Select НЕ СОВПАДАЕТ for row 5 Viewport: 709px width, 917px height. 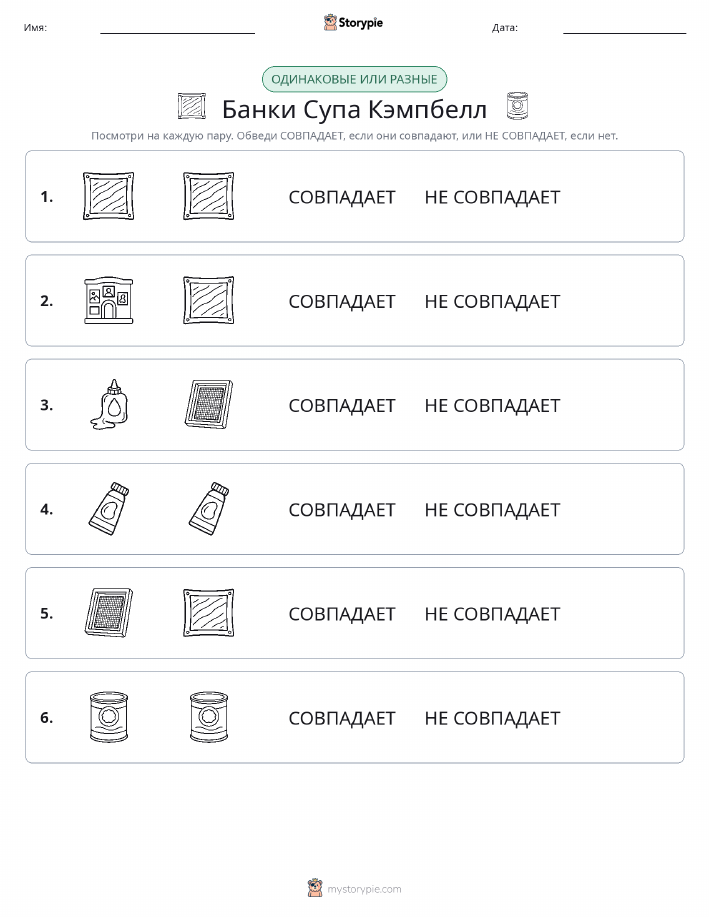(x=492, y=613)
